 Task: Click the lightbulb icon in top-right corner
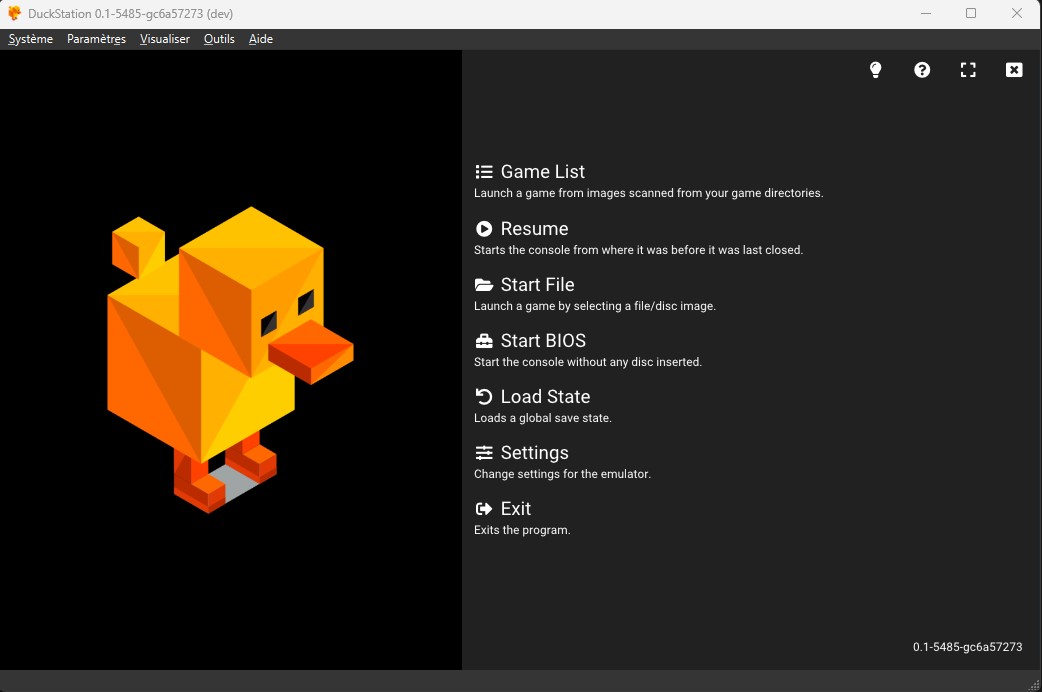[876, 70]
